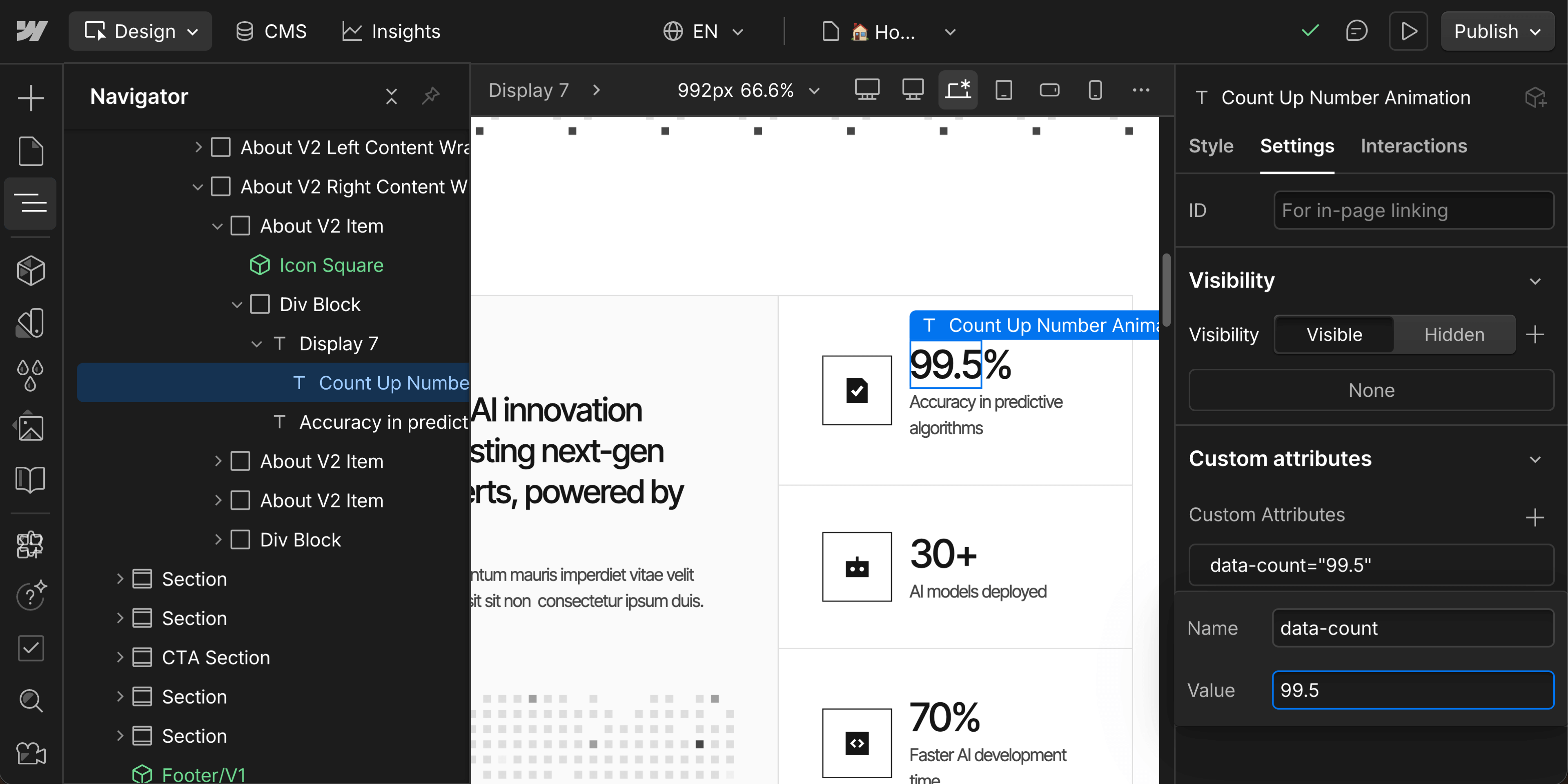Set element visibility to Visible
Screen dimensions: 1568x784
(x=1333, y=334)
